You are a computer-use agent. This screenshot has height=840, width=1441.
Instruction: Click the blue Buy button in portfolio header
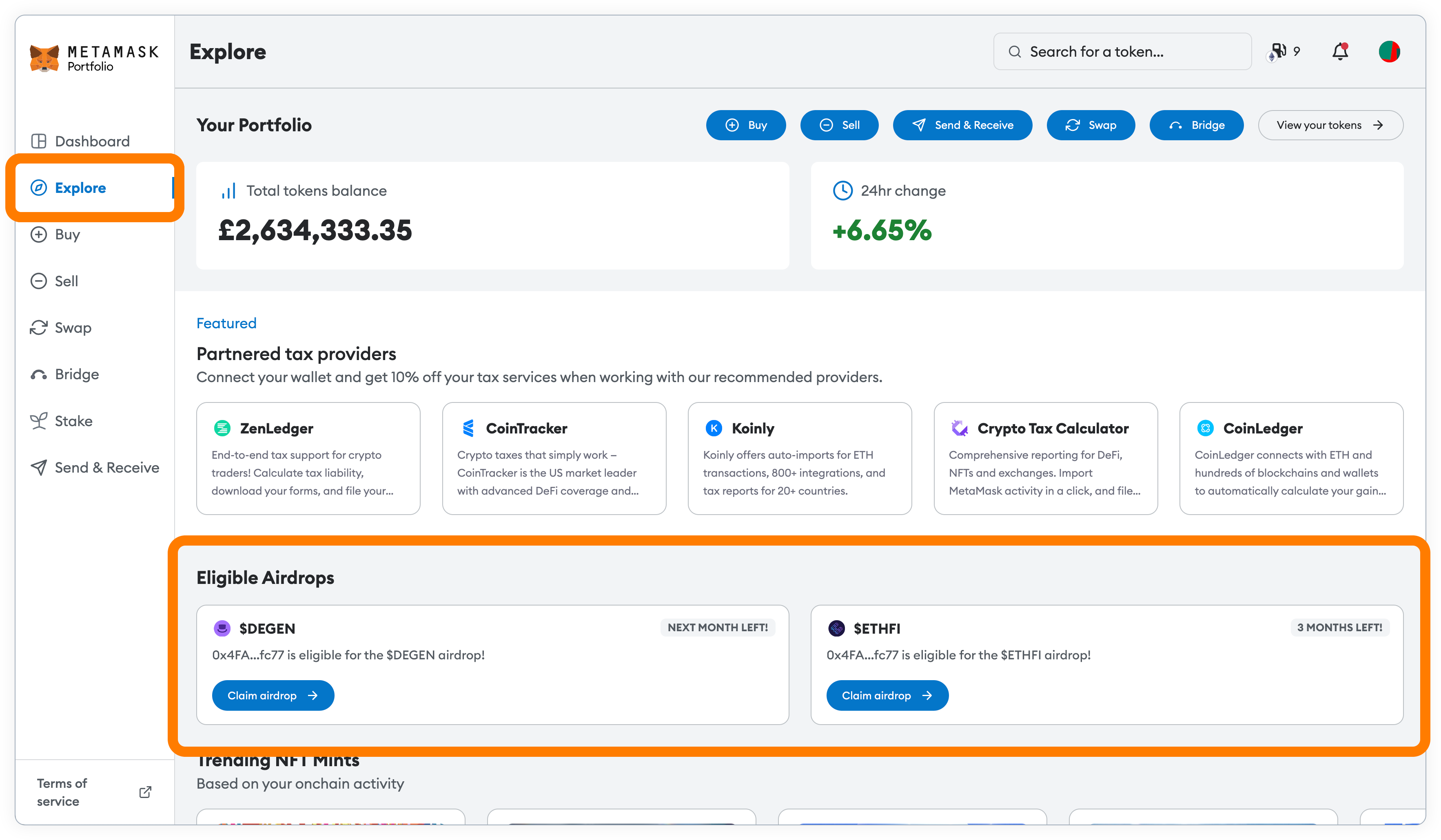(x=746, y=125)
